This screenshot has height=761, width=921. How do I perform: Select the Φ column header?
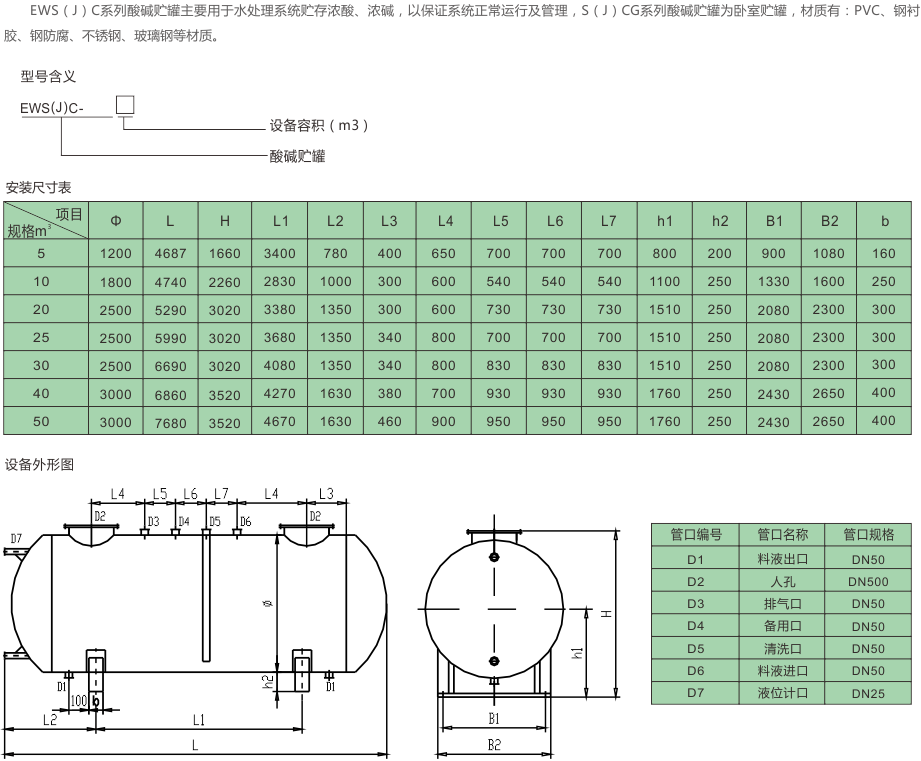point(116,221)
